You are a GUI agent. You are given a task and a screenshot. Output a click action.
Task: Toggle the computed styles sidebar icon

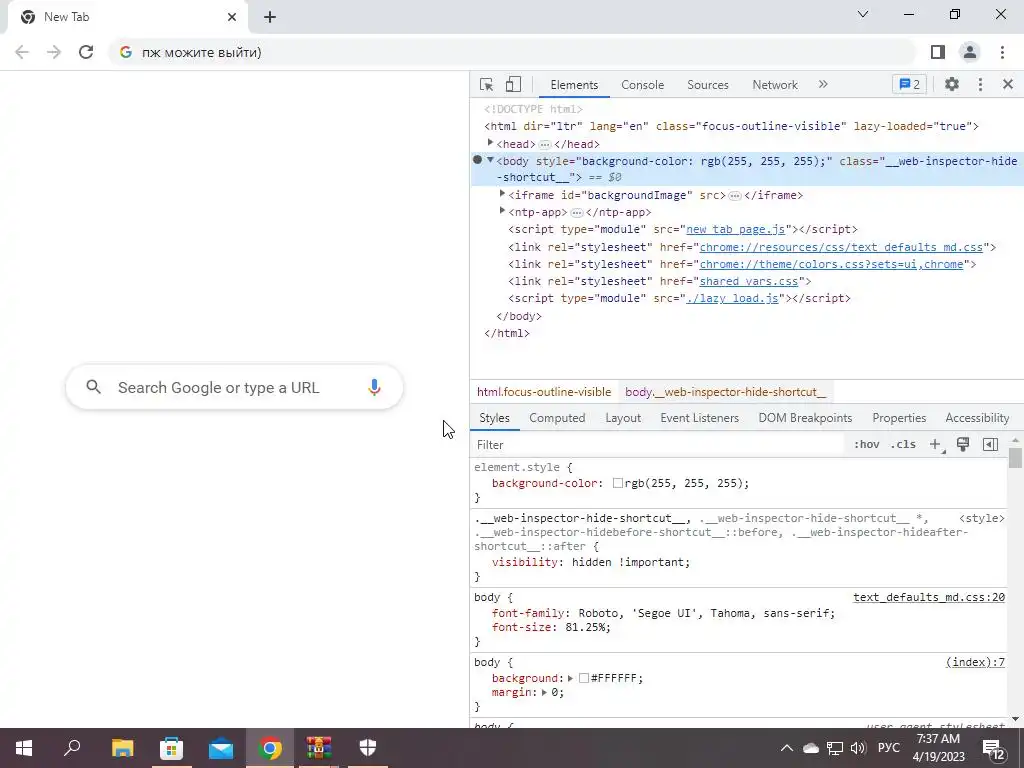click(x=990, y=444)
